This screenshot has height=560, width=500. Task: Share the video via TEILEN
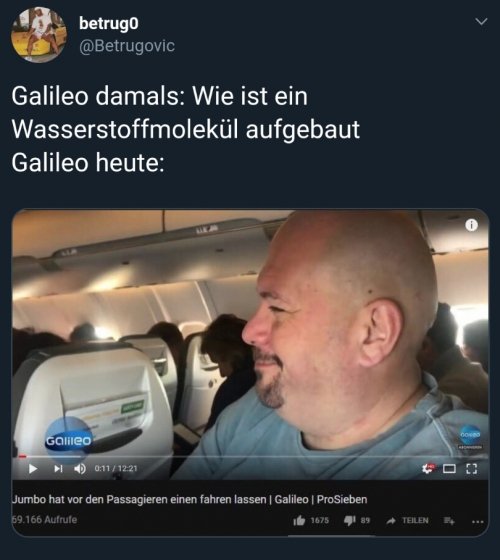[x=408, y=521]
